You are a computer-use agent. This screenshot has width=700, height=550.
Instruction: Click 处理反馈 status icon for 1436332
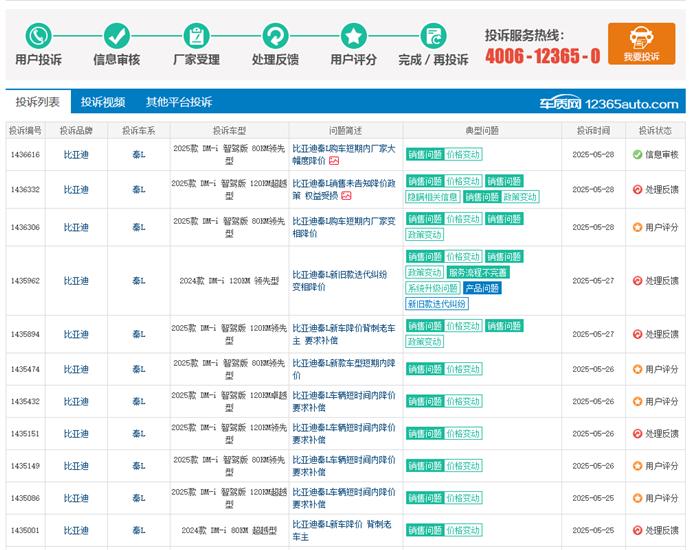pyautogui.click(x=638, y=189)
